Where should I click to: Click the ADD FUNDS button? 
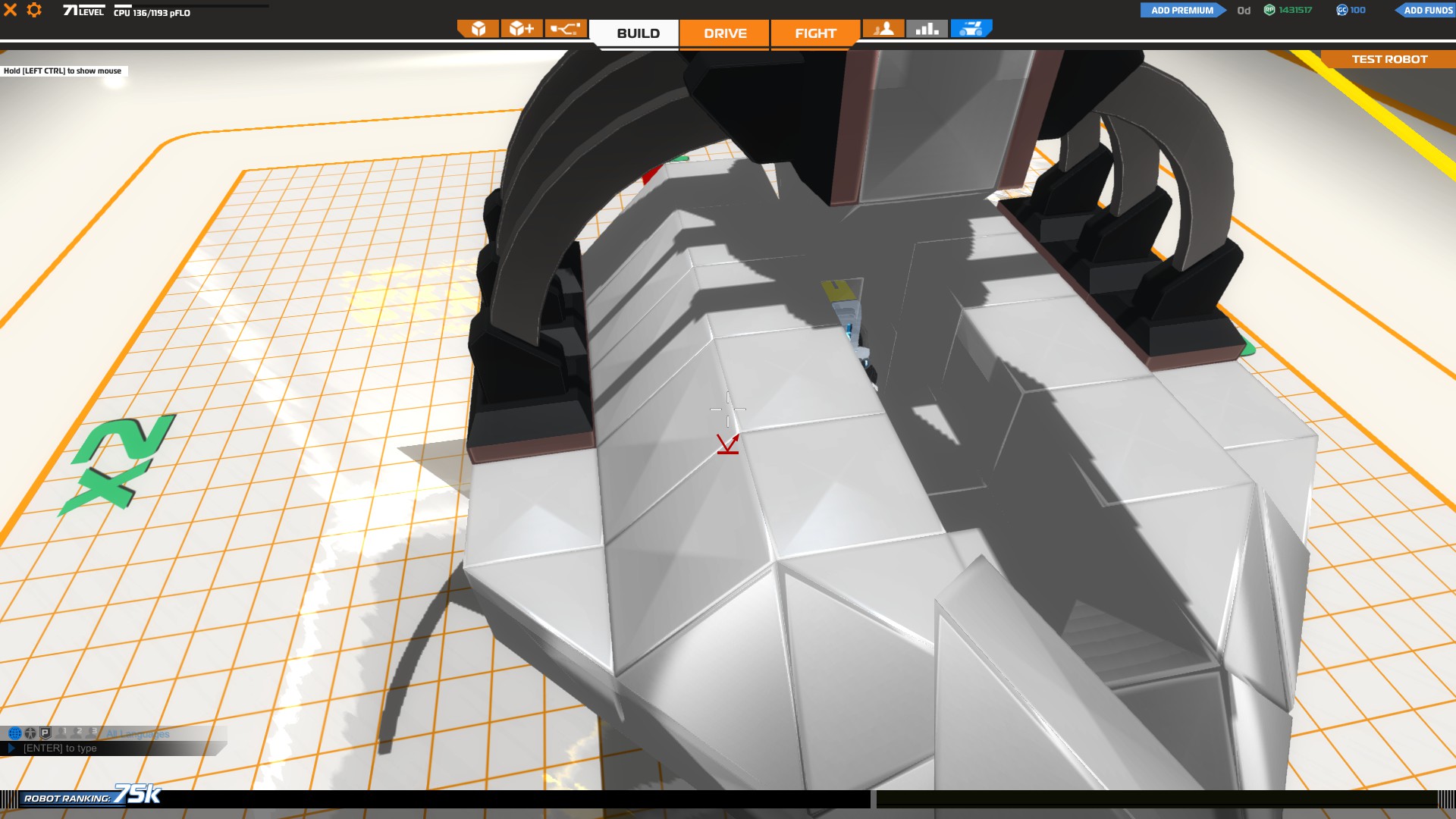pyautogui.click(x=1426, y=10)
